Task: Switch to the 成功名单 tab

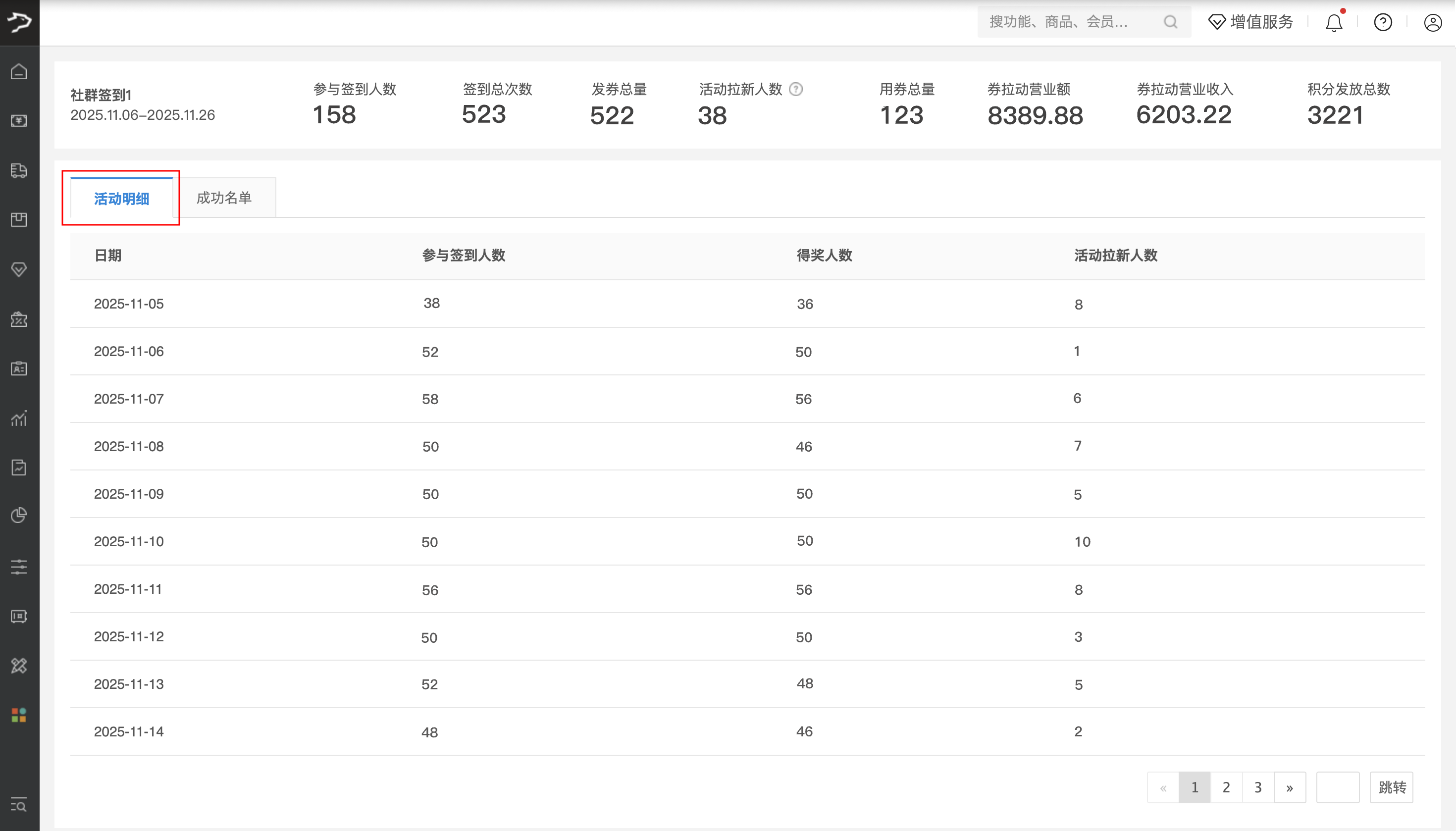Action: click(224, 198)
